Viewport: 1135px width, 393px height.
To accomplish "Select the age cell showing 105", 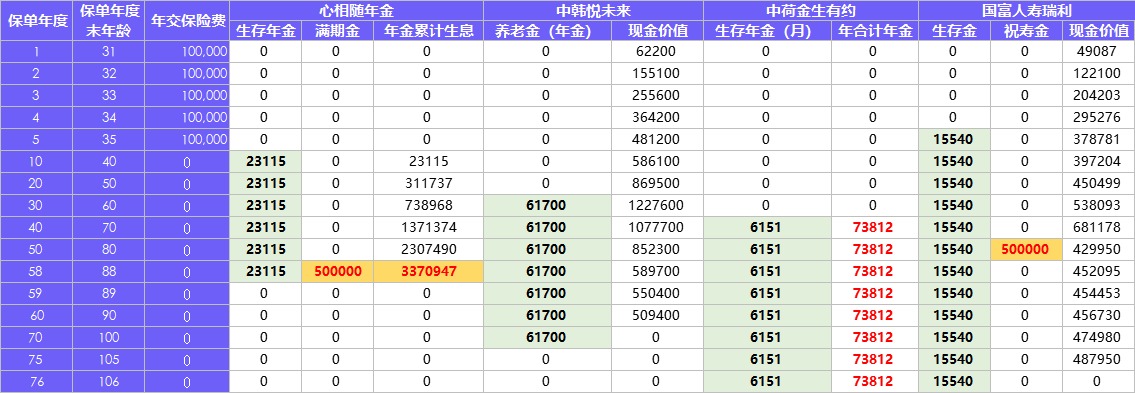I will (x=110, y=360).
